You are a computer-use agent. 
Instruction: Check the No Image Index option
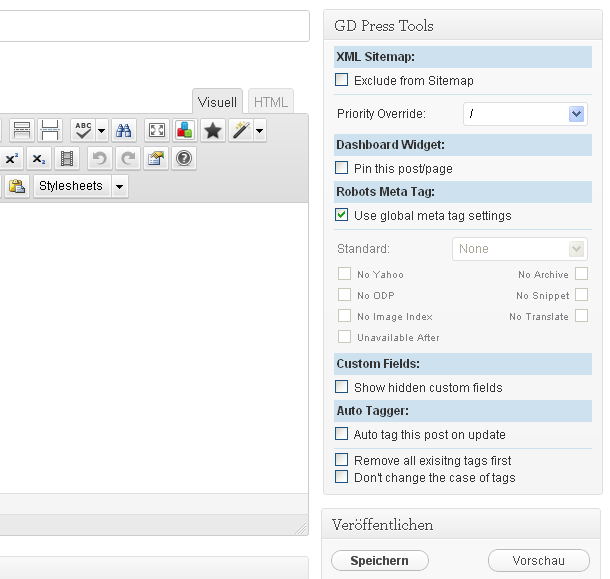(344, 316)
